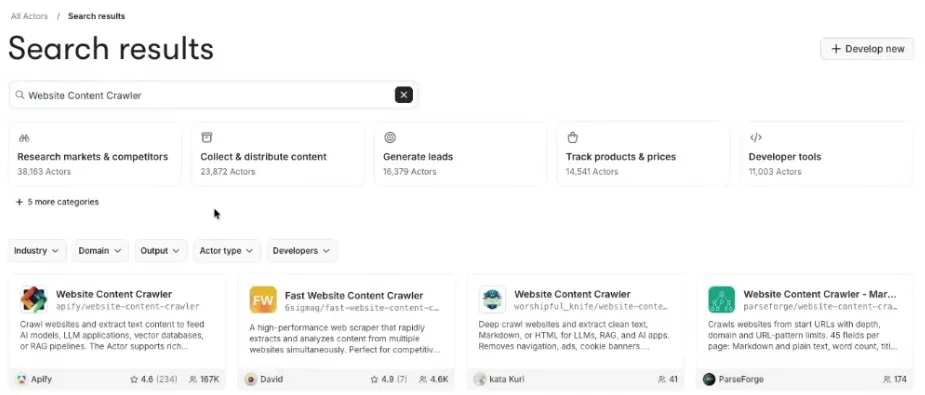Click 23,872 Actors count
This screenshot has width=925, height=395.
pos(228,172)
